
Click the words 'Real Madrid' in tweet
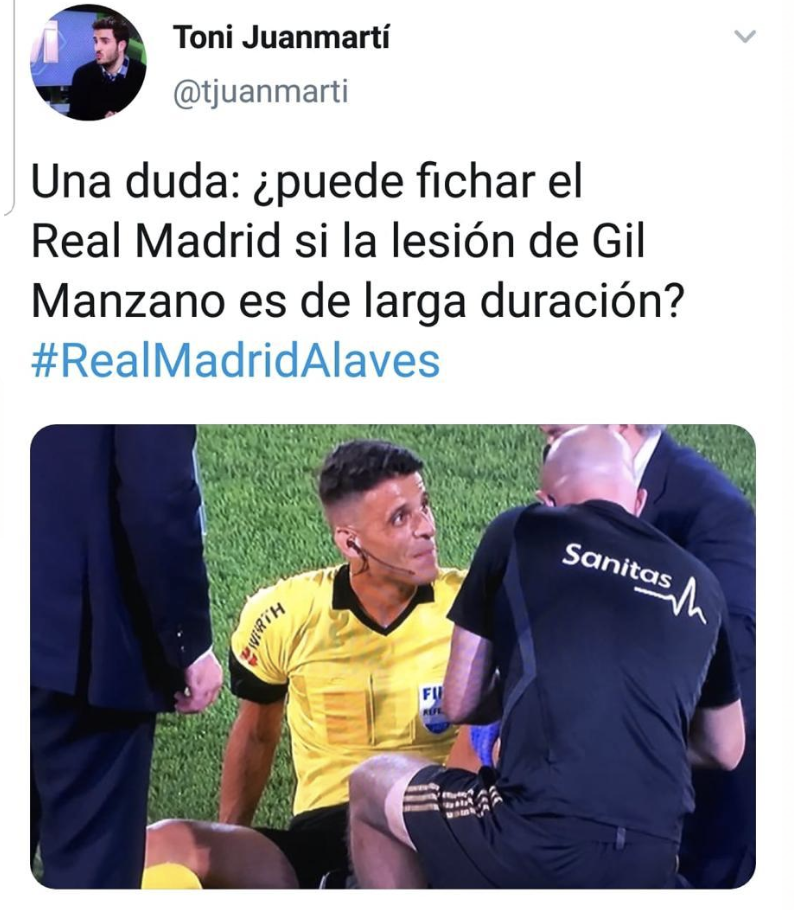point(156,241)
